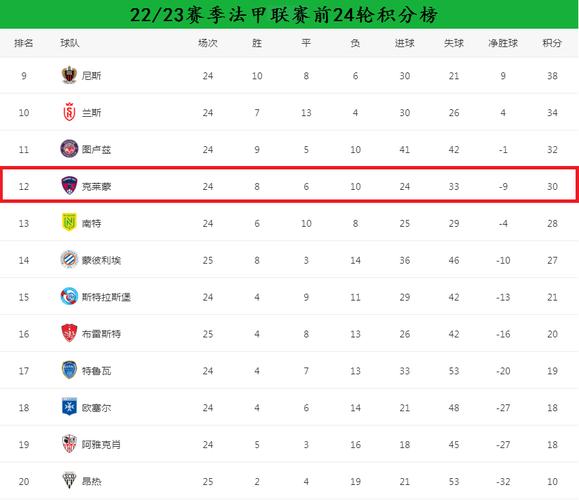Screen dimensions: 579x500
Task: Click the Reims (兰斯) club logo
Action: click(69, 112)
